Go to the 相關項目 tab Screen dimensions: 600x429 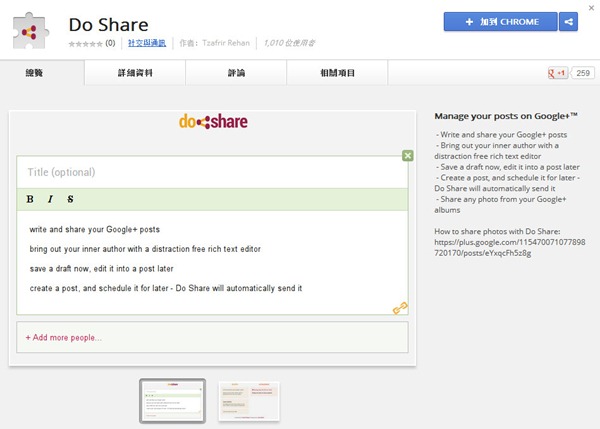tap(337, 73)
